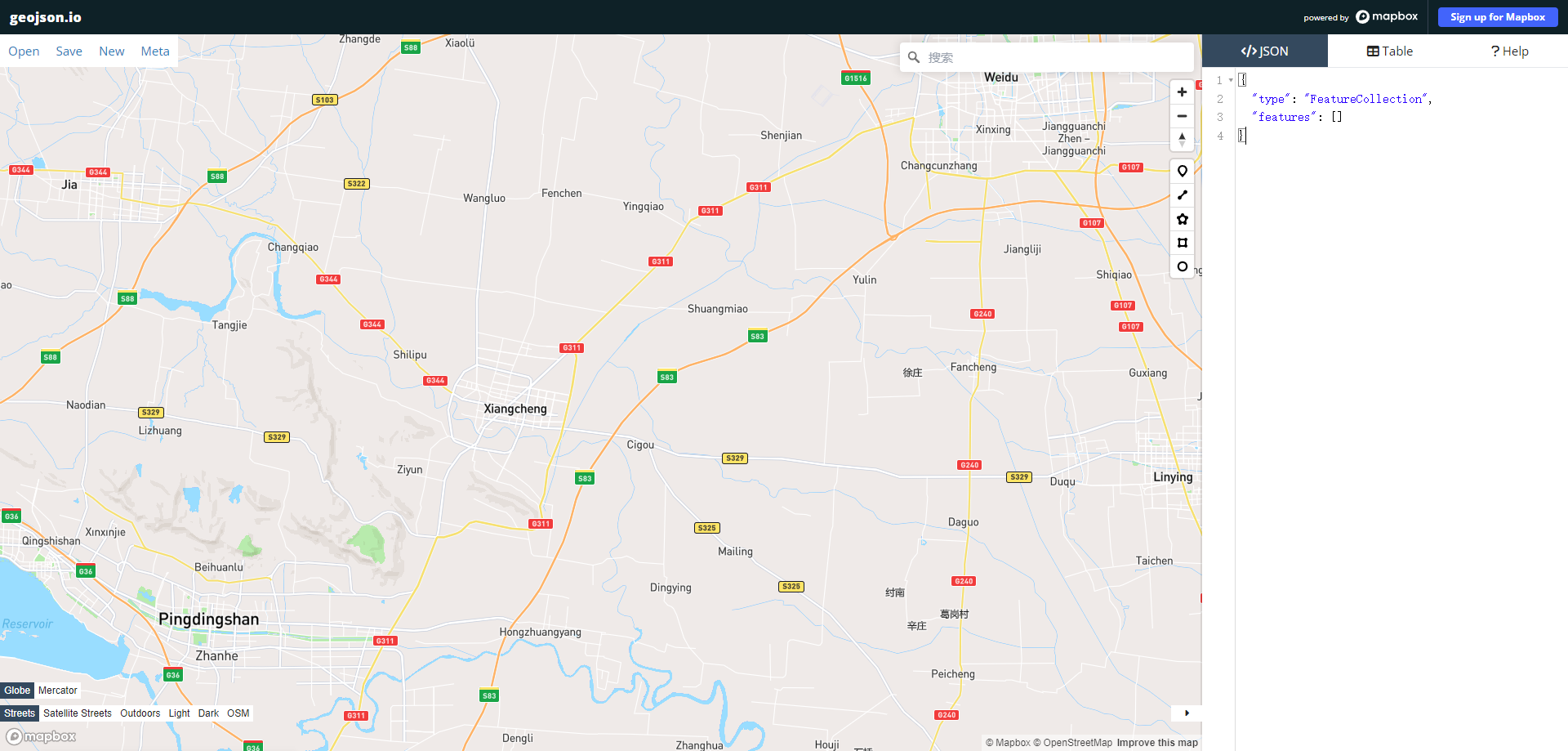Screen dimensions: 1568x751
Task: Click the Pingdingshan city label
Action: [209, 619]
